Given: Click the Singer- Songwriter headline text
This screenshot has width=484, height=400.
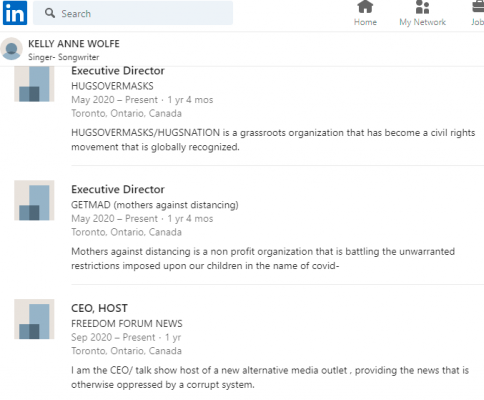Looking at the screenshot, I should 63,57.
